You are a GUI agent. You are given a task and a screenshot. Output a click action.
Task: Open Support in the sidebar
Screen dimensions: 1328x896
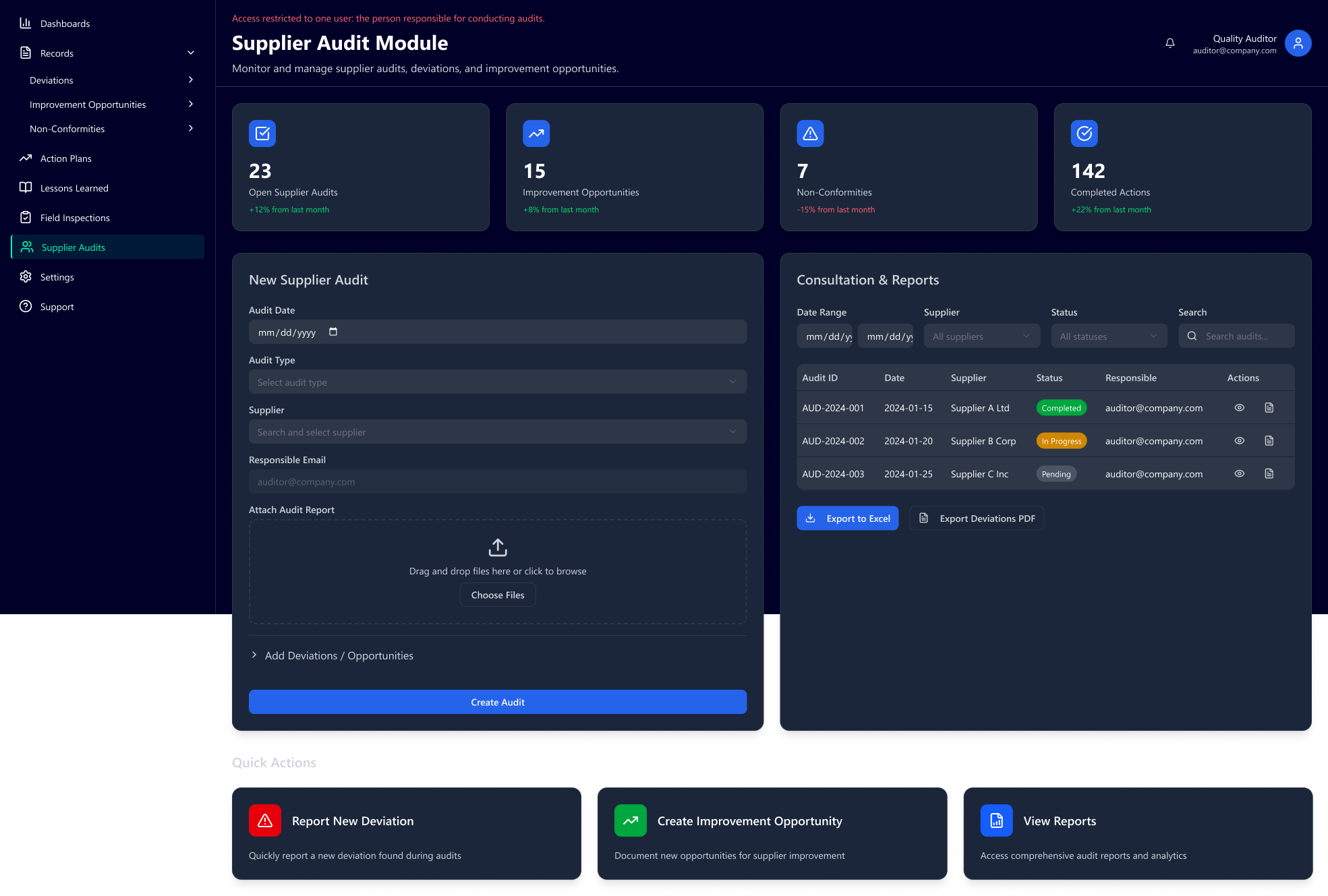point(108,306)
